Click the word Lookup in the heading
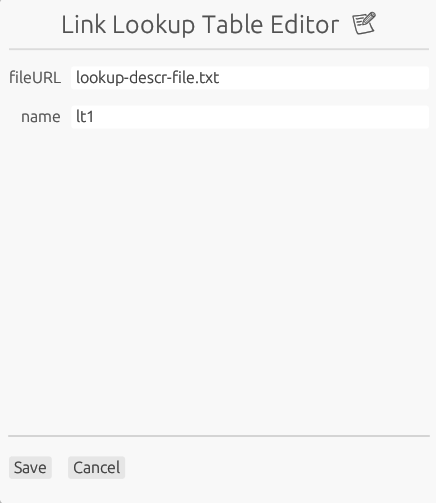 coord(154,25)
